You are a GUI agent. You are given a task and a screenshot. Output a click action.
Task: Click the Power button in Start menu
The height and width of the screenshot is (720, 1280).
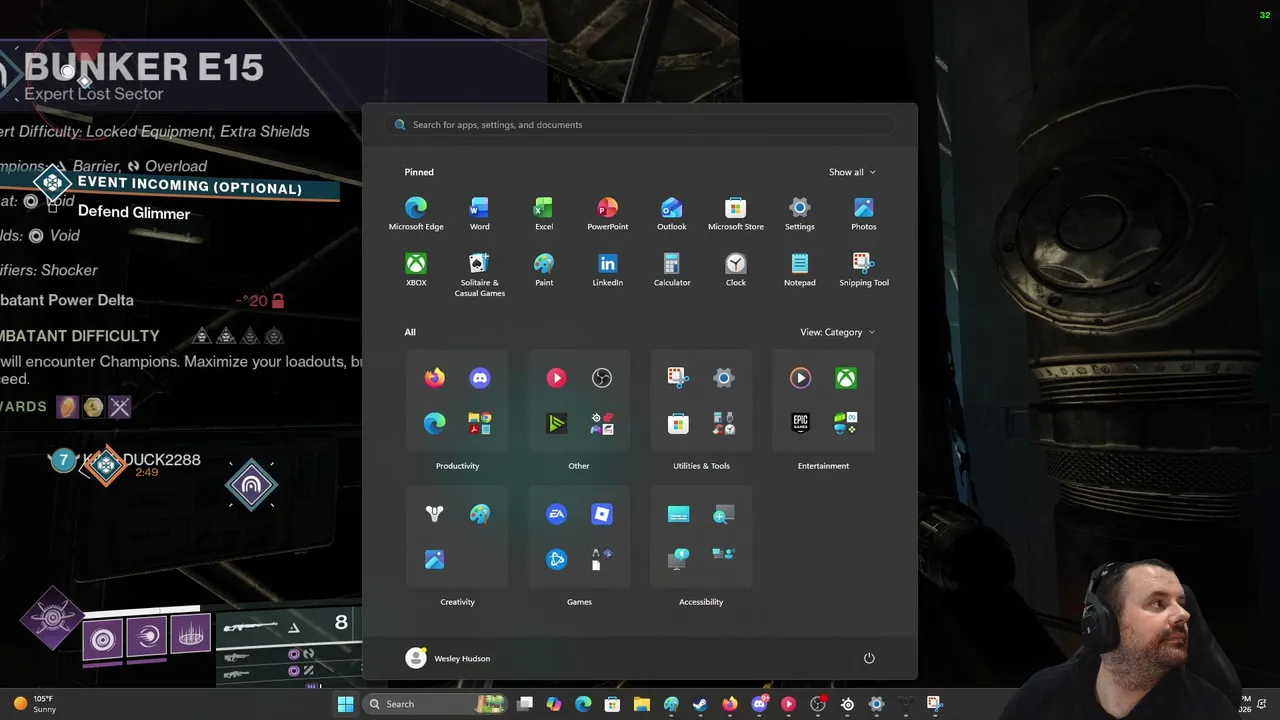pyautogui.click(x=869, y=658)
